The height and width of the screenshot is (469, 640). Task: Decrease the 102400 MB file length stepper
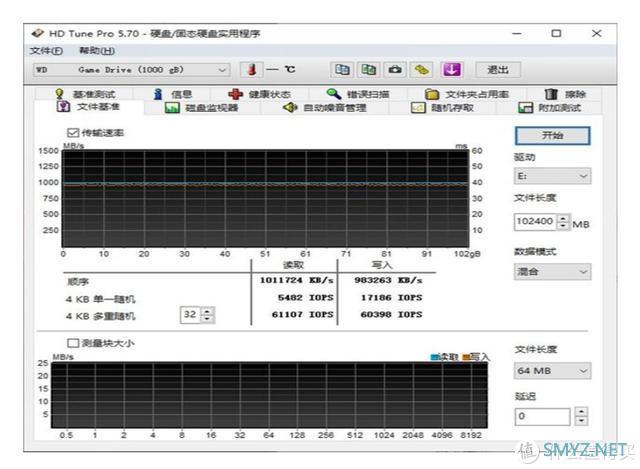[x=564, y=226]
